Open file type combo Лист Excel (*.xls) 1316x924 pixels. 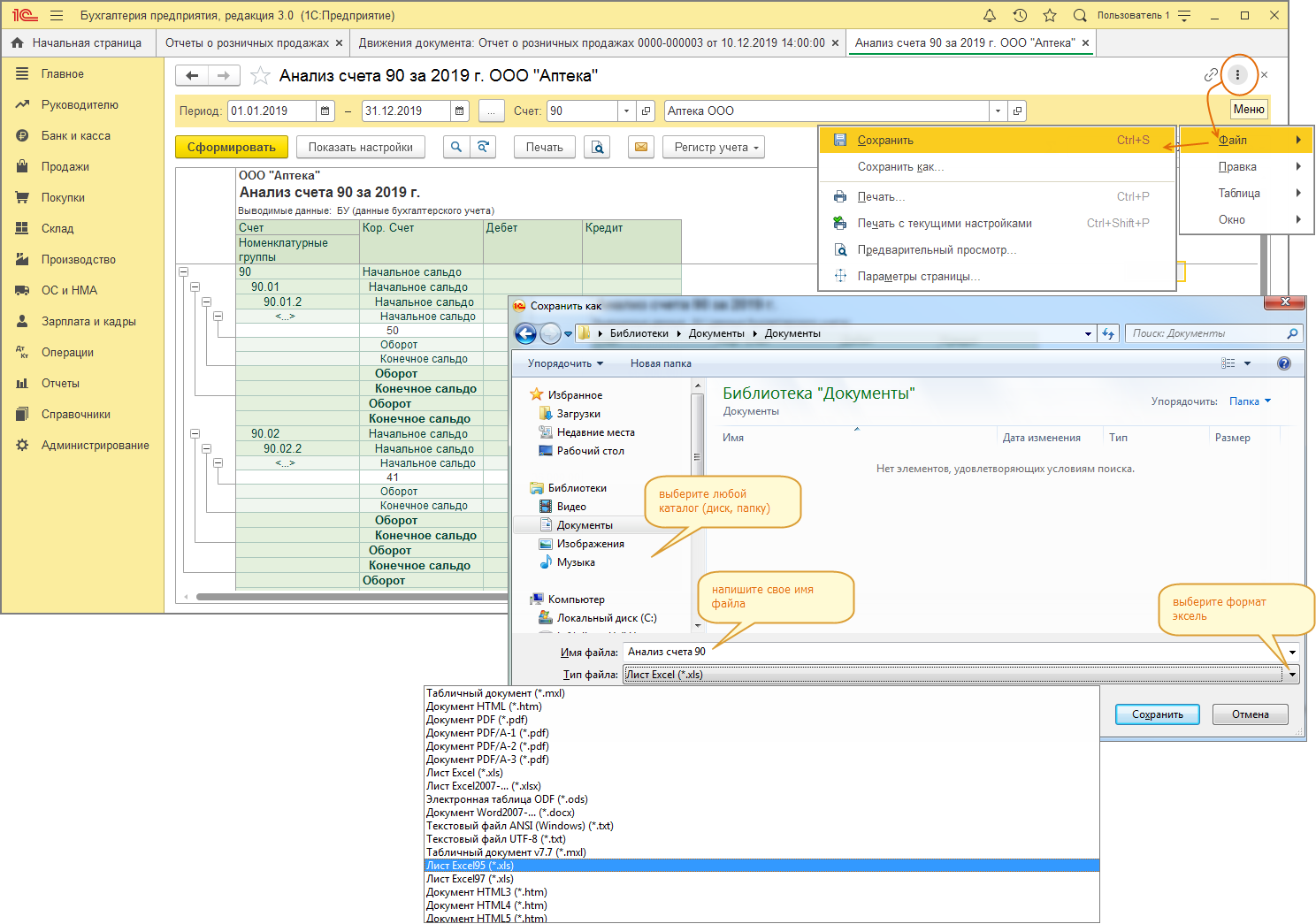click(960, 674)
